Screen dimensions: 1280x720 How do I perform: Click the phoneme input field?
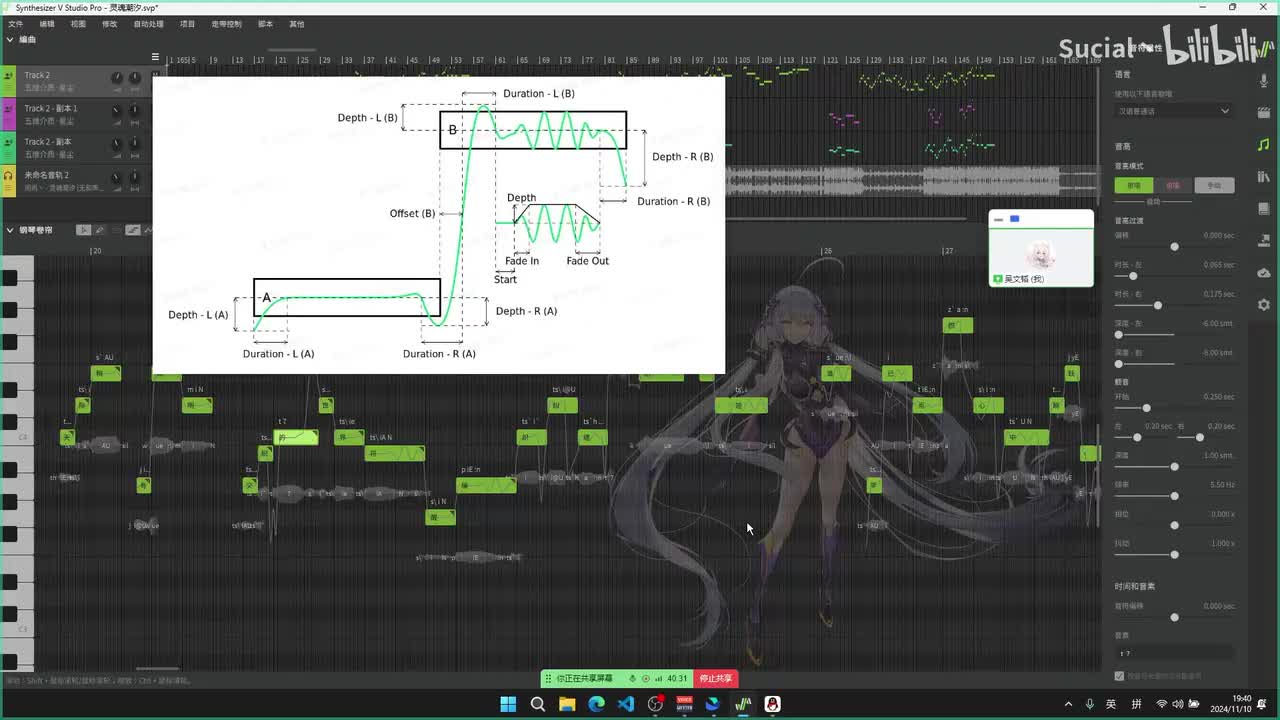click(x=1174, y=653)
